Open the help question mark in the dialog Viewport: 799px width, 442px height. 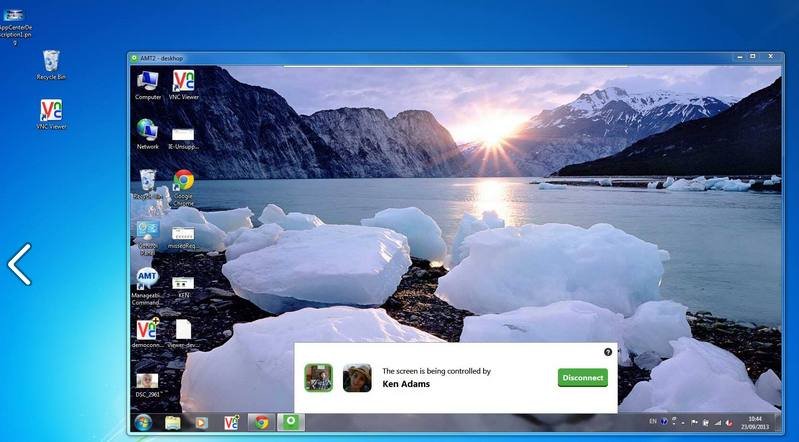click(x=607, y=352)
